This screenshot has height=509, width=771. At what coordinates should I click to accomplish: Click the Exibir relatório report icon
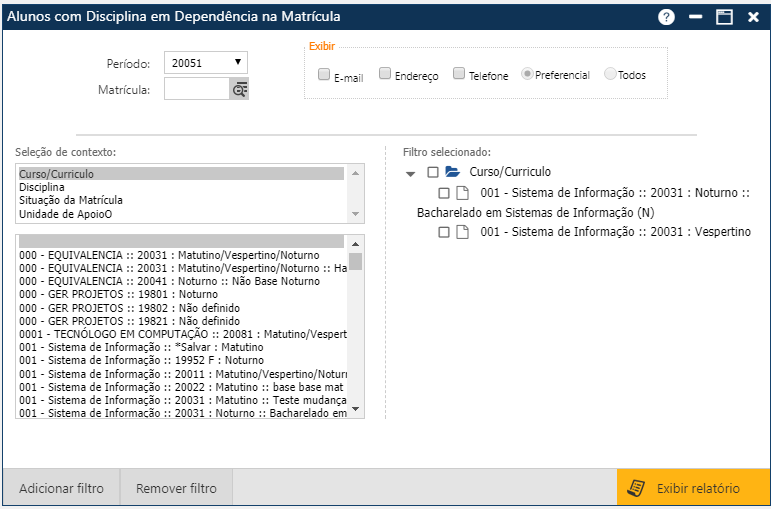[634, 488]
